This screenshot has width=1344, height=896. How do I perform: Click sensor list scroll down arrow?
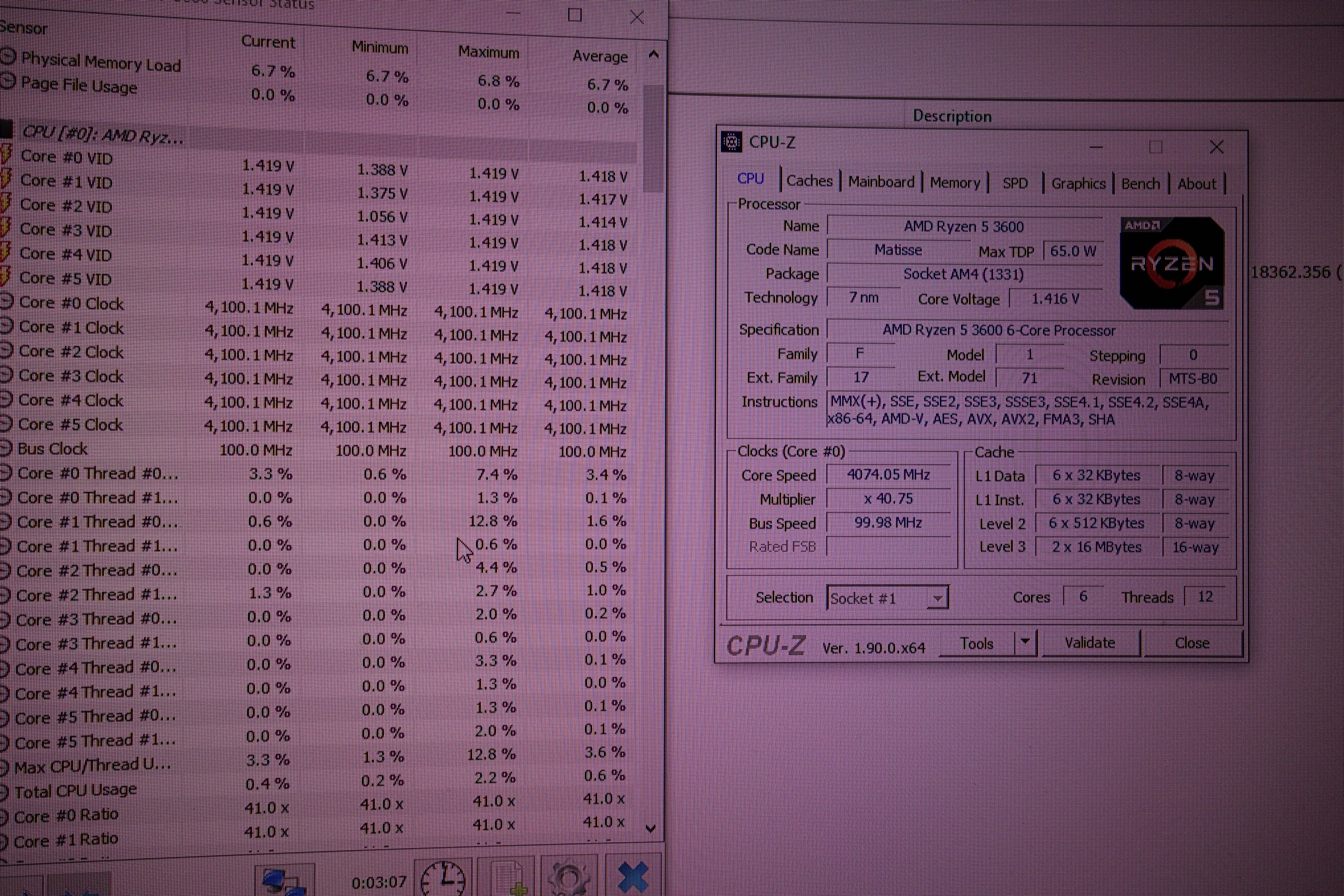[x=650, y=828]
